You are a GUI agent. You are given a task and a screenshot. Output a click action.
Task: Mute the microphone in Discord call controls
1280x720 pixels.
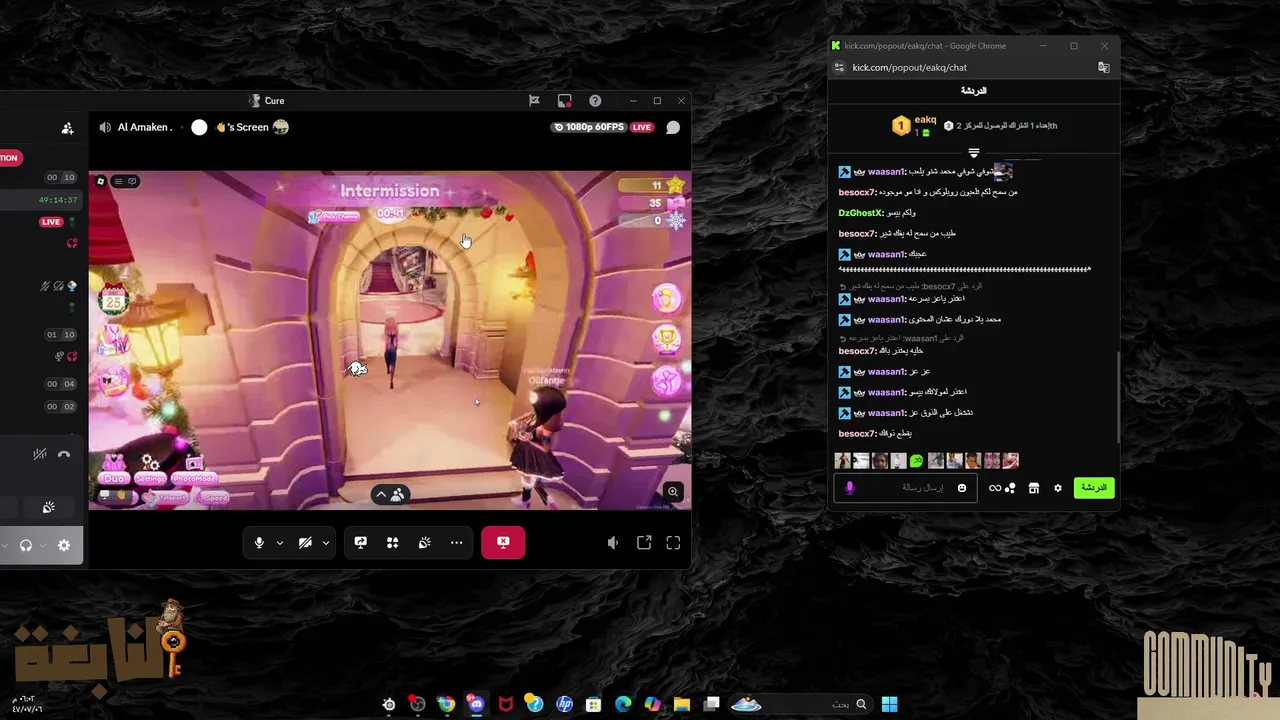click(x=259, y=542)
